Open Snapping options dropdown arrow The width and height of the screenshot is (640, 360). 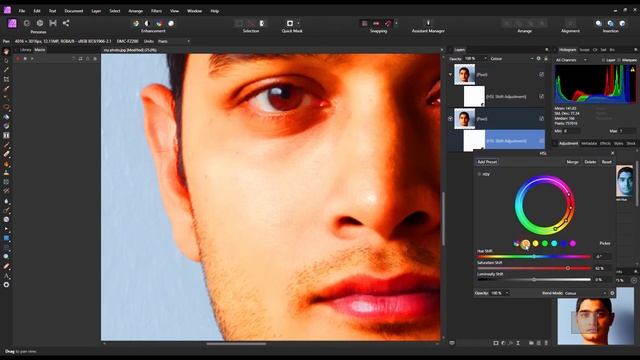396,23
